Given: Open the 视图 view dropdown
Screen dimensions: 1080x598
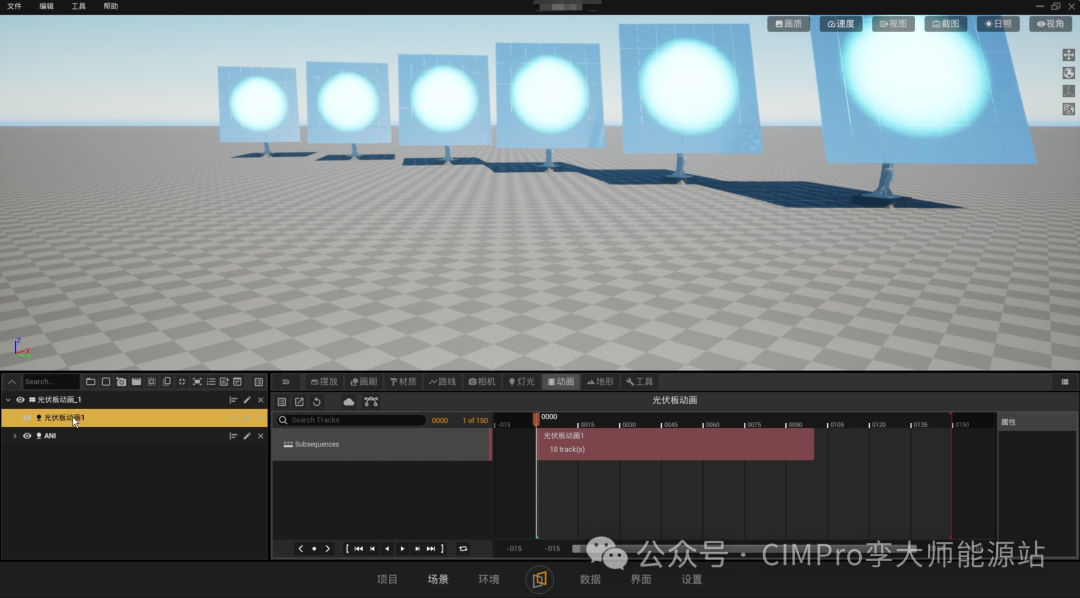Looking at the screenshot, I should [893, 23].
